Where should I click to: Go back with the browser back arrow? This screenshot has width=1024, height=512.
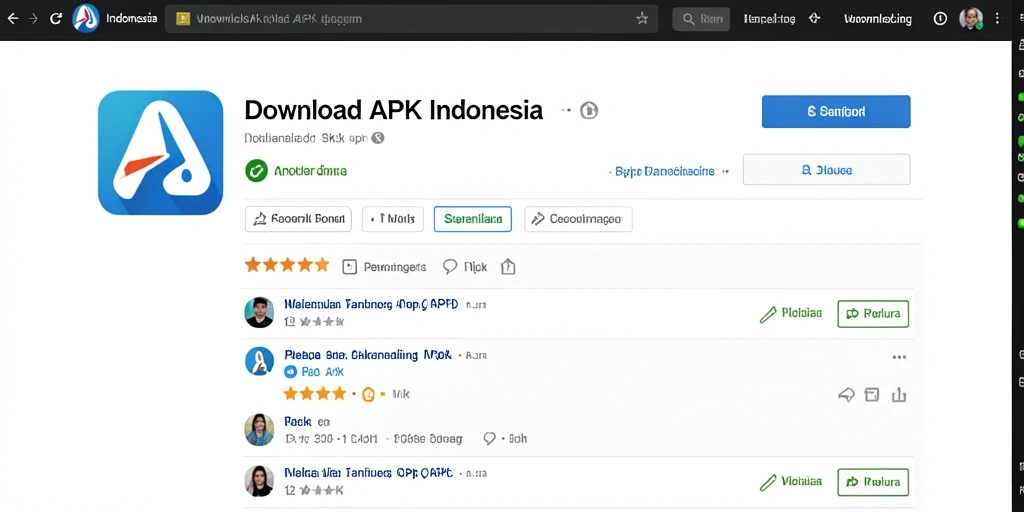(12, 19)
